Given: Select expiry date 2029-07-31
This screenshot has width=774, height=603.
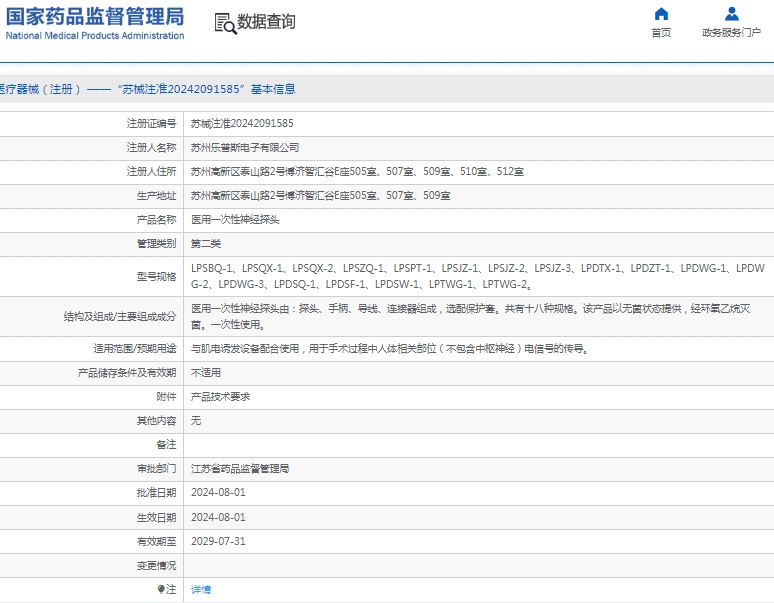Looking at the screenshot, I should point(218,541).
